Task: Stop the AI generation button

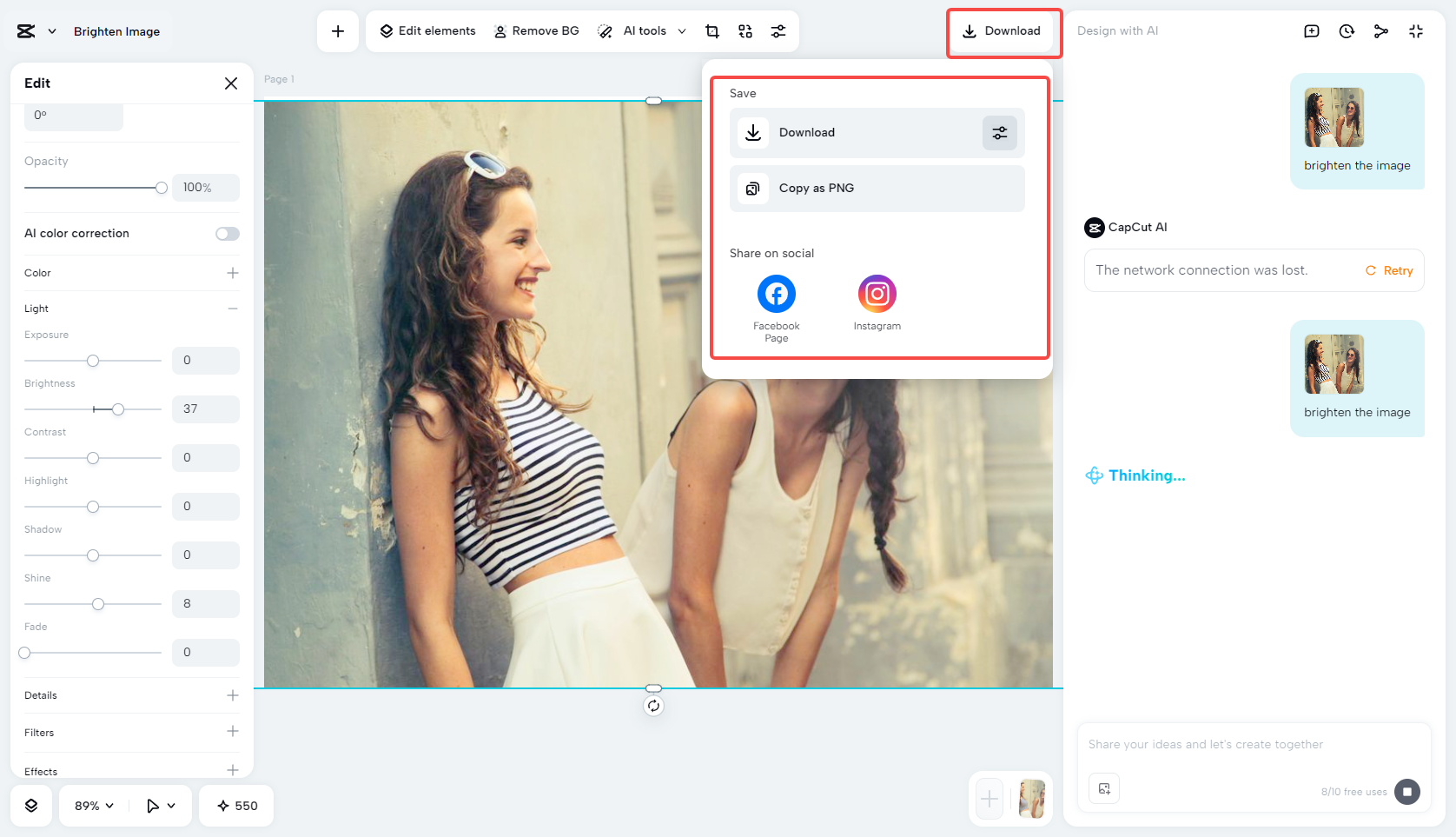Action: click(x=1407, y=791)
